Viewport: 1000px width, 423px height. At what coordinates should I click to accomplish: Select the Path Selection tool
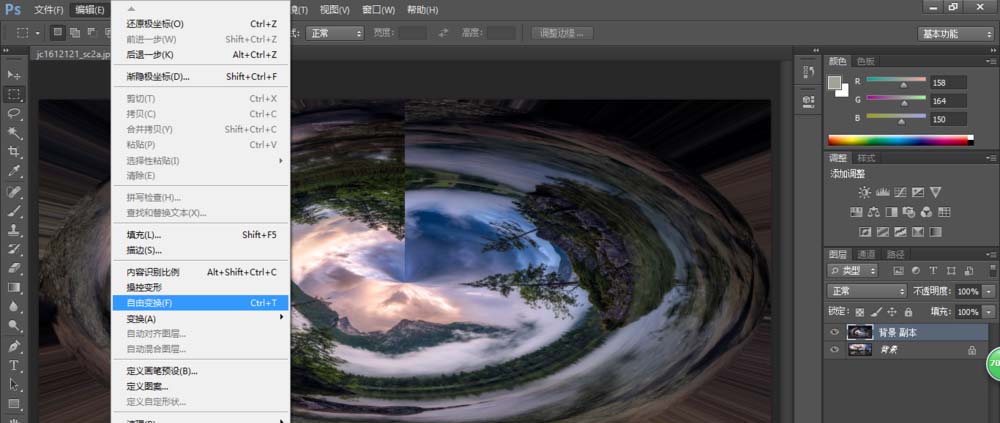click(14, 385)
